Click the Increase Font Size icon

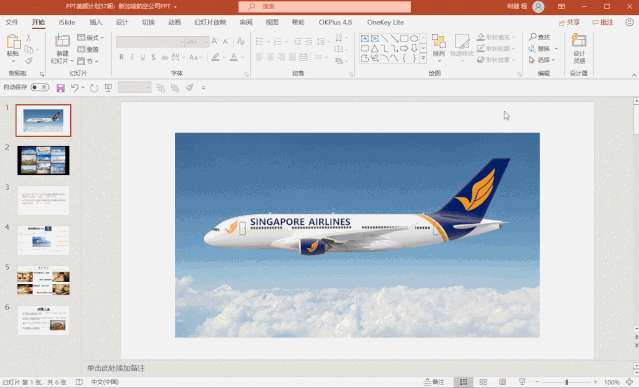point(215,41)
